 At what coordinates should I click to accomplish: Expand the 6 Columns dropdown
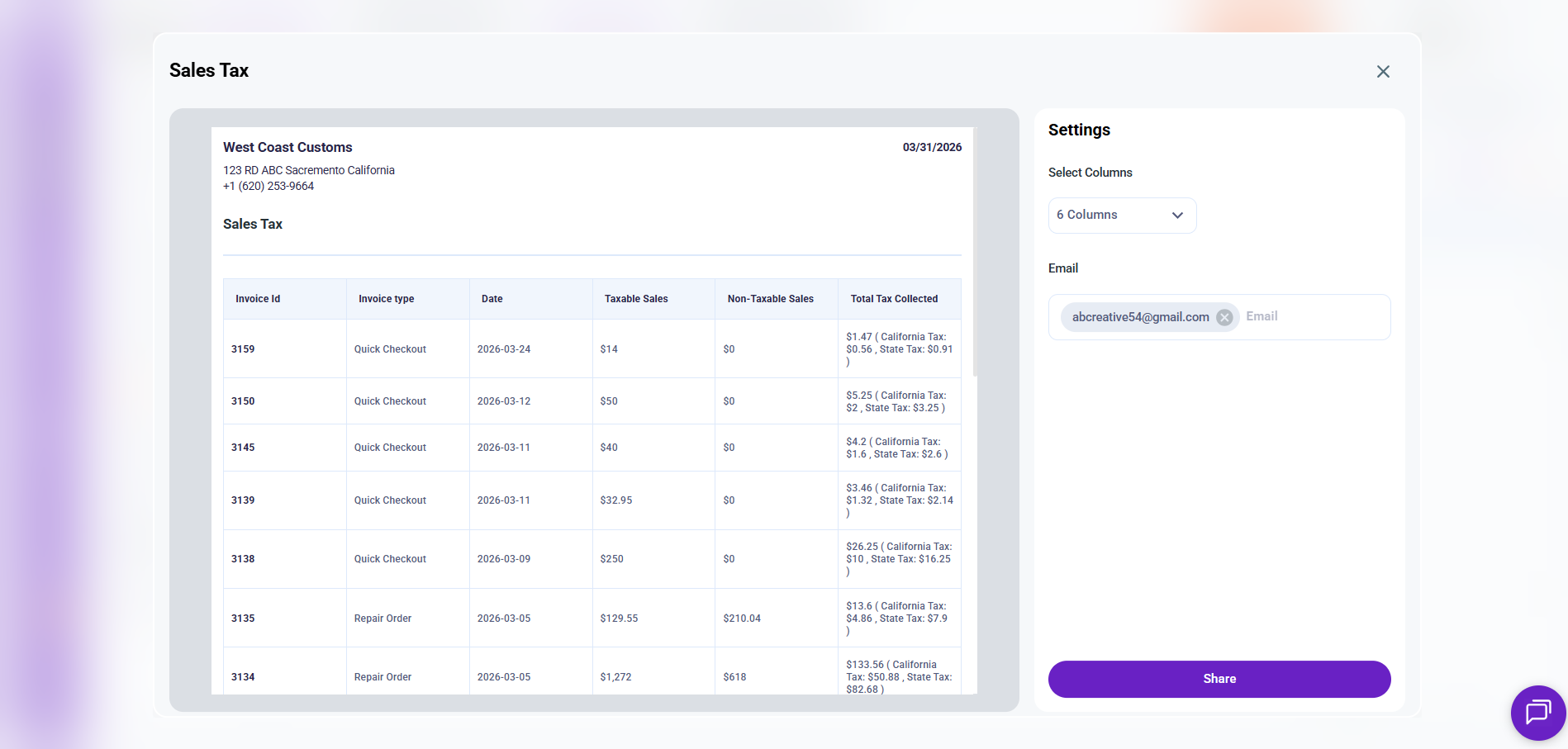(x=1121, y=216)
